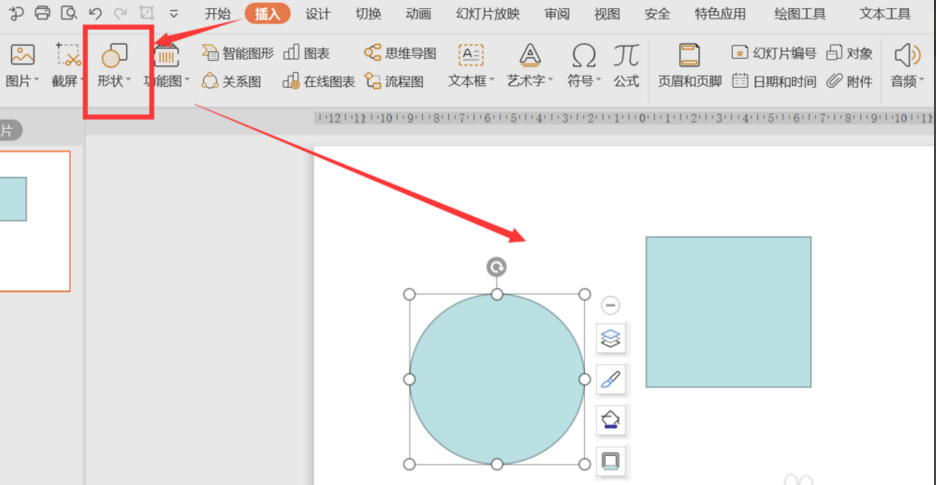Open Print Preview from quick access toolbar
Viewport: 936px width, 485px height.
point(70,13)
